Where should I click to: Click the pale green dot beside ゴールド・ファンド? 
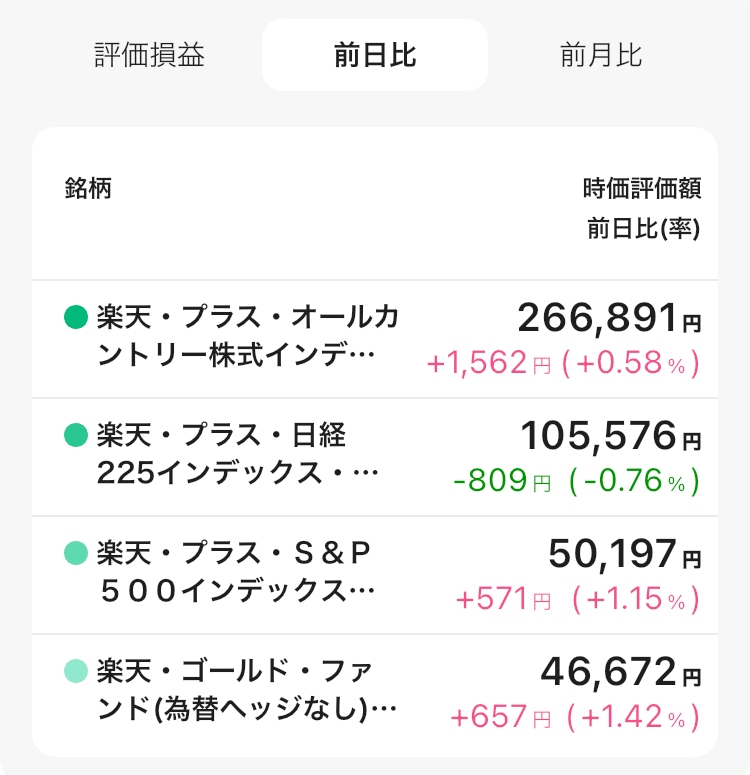76,670
